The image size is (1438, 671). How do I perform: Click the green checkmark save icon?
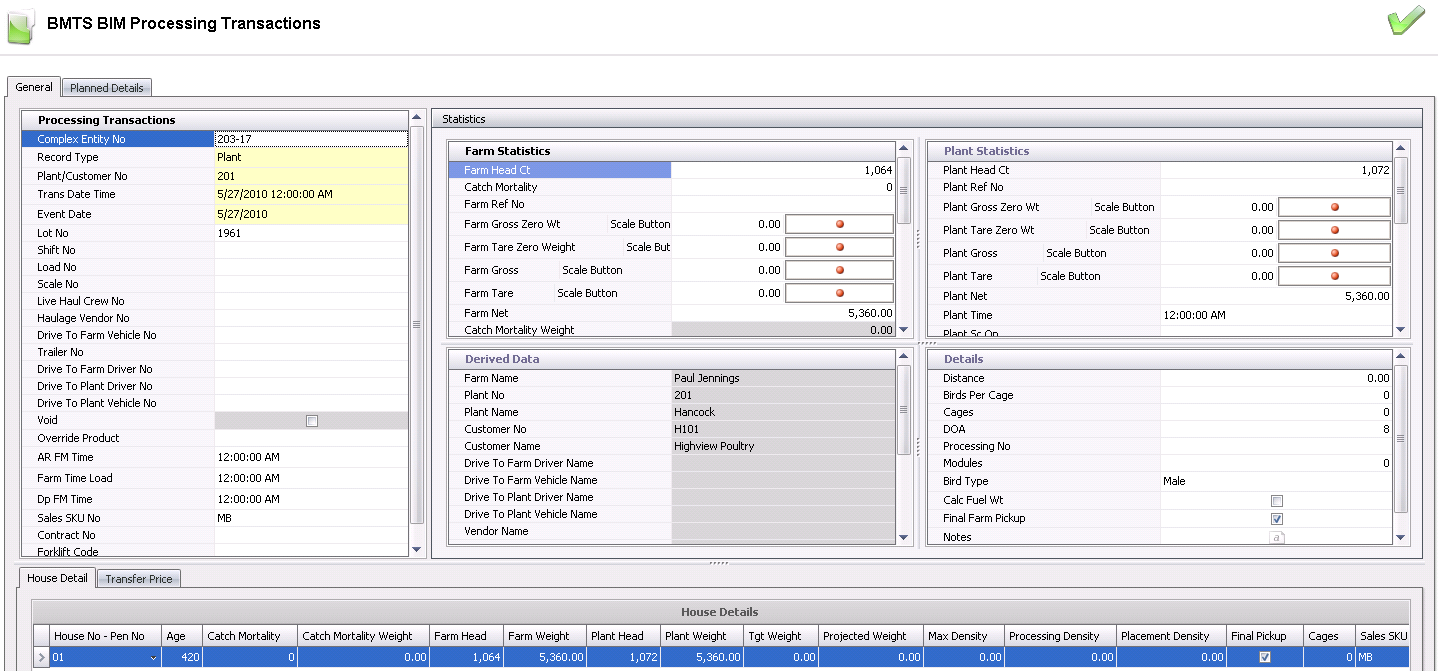pyautogui.click(x=1406, y=21)
